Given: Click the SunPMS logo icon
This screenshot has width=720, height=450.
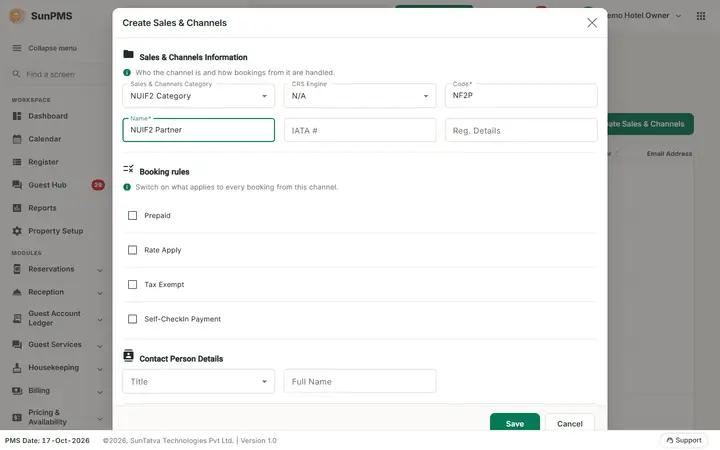Looking at the screenshot, I should 17,16.
